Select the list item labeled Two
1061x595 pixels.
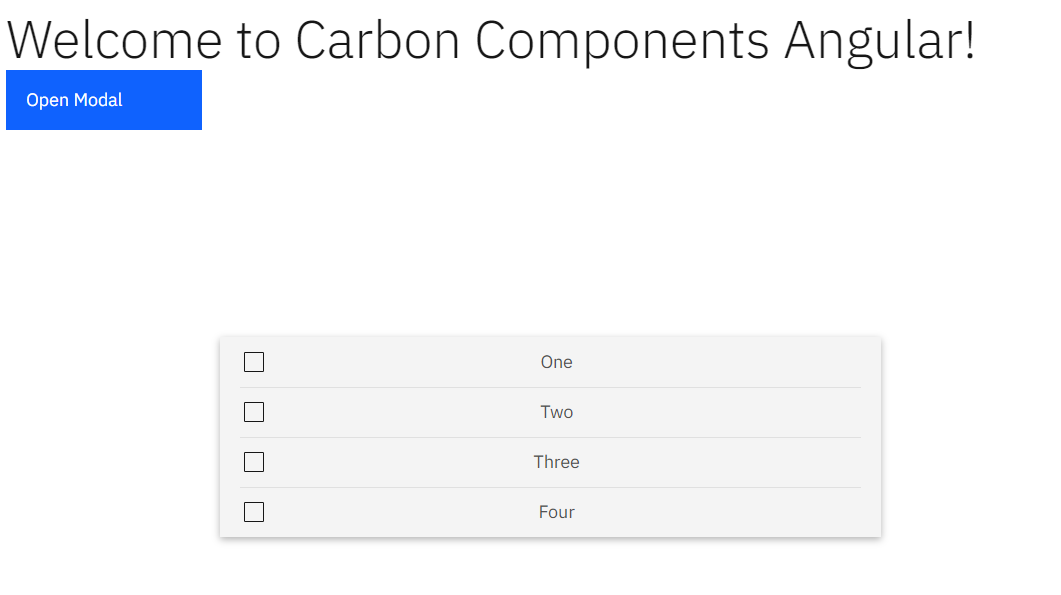pos(556,412)
